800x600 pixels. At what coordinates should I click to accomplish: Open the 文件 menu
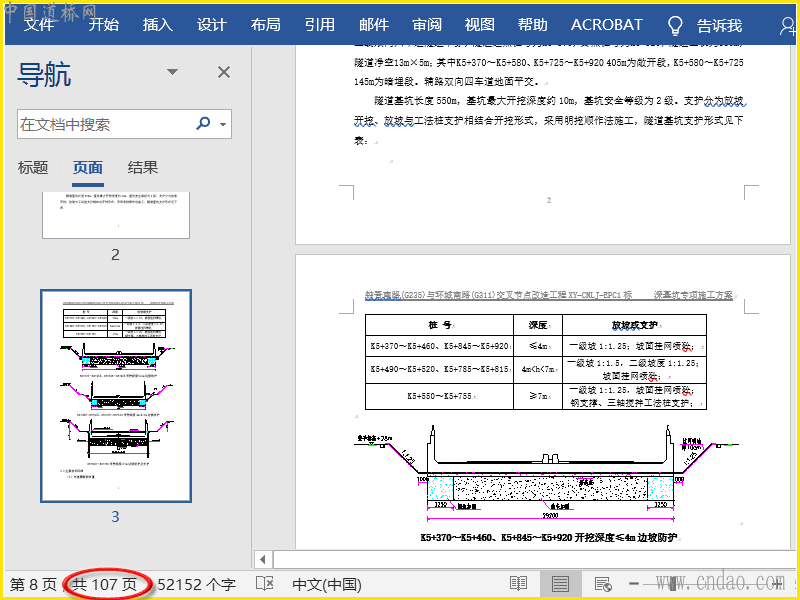[x=39, y=24]
